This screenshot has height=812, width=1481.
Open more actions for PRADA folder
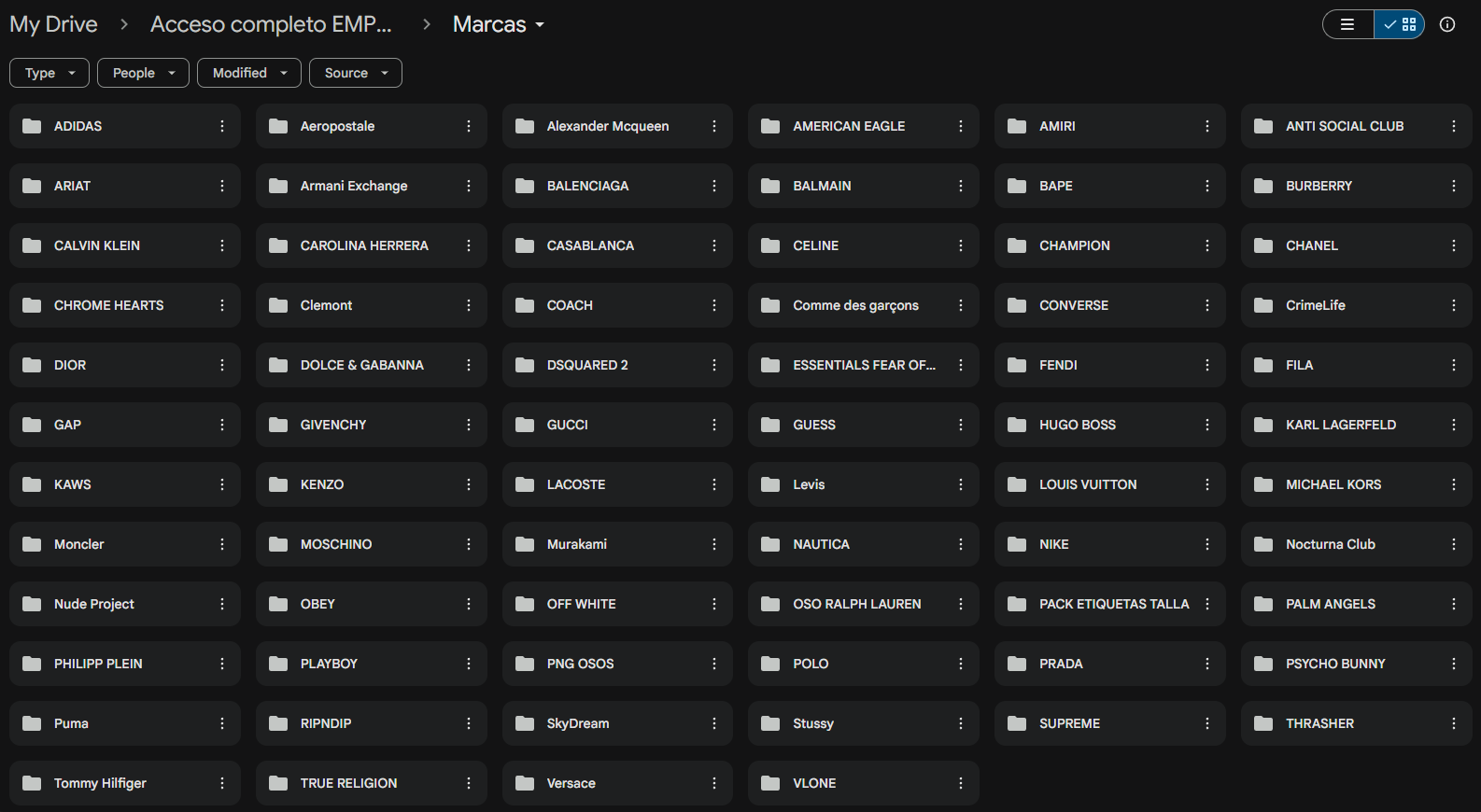click(x=1207, y=664)
